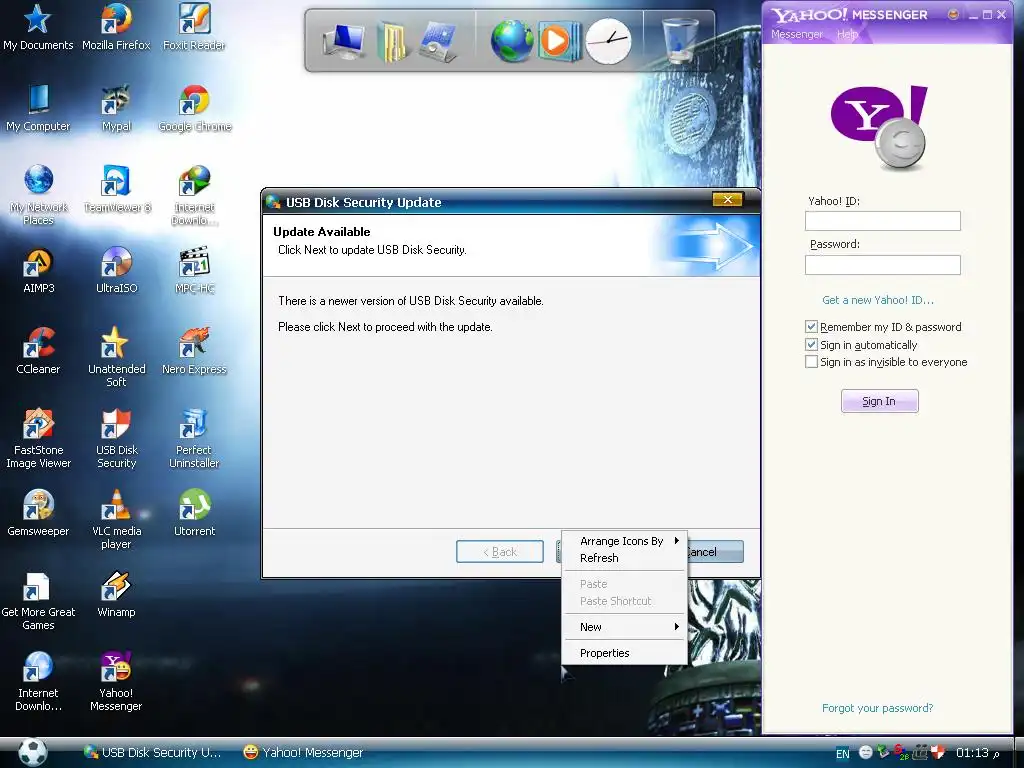1024x768 pixels.
Task: Select Properties in the context menu
Action: pos(624,653)
